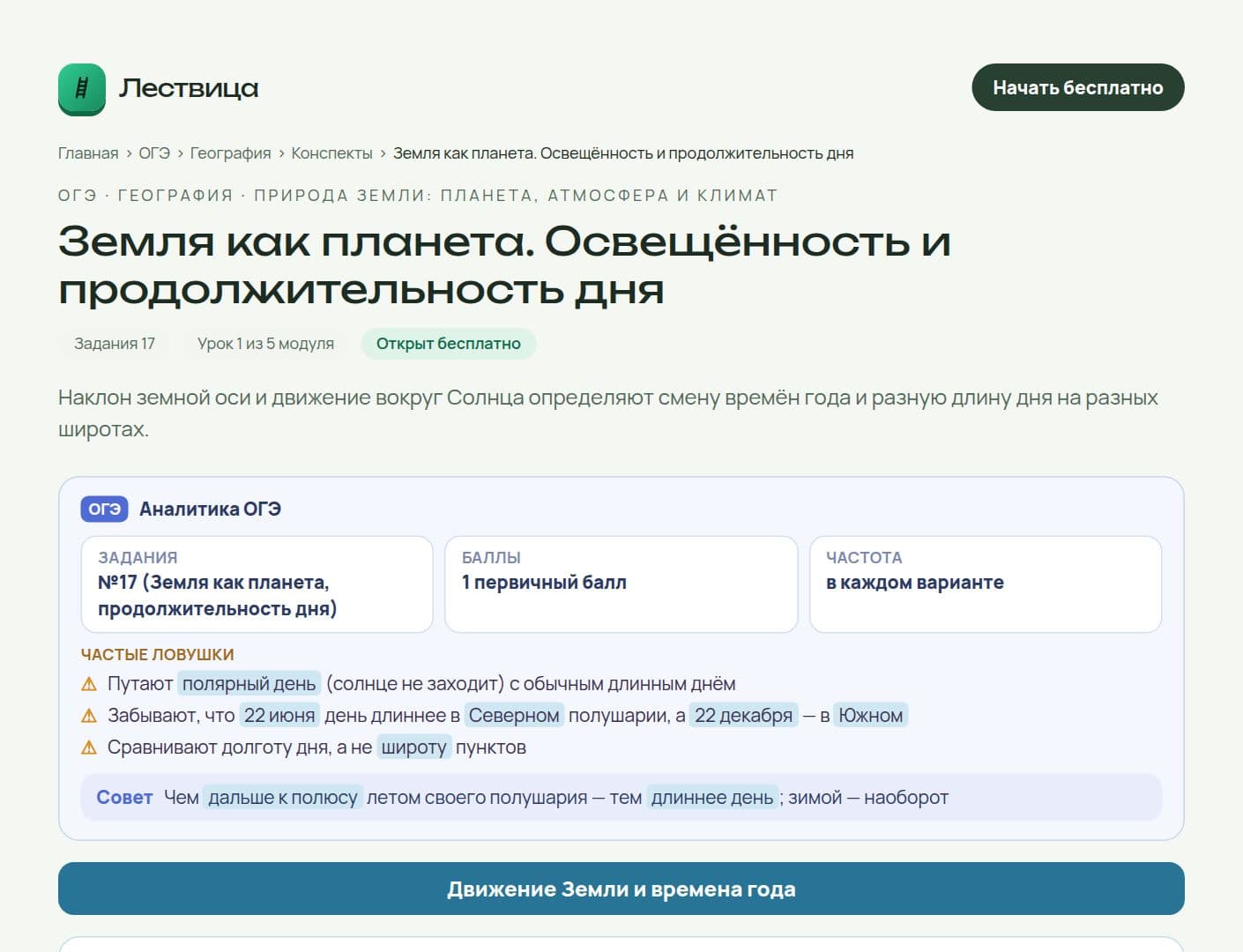
Task: Click the warning icon beside "Путают полярный день"
Action: pyautogui.click(x=89, y=684)
